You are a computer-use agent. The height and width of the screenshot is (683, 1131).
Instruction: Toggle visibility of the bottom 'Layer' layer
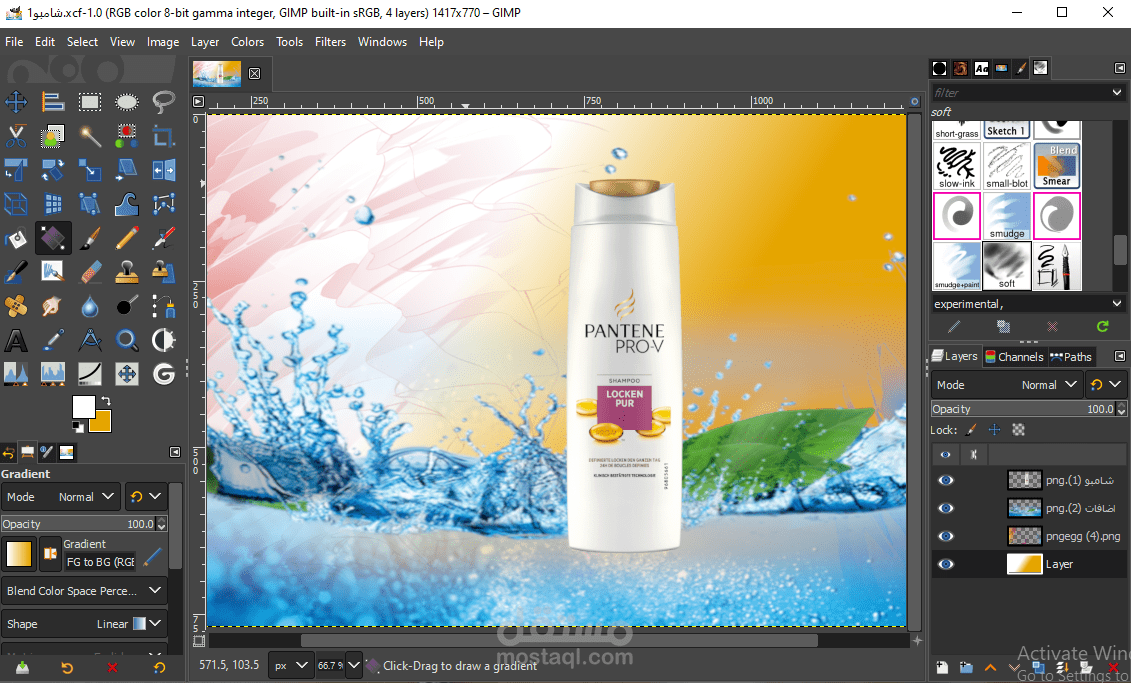tap(946, 564)
